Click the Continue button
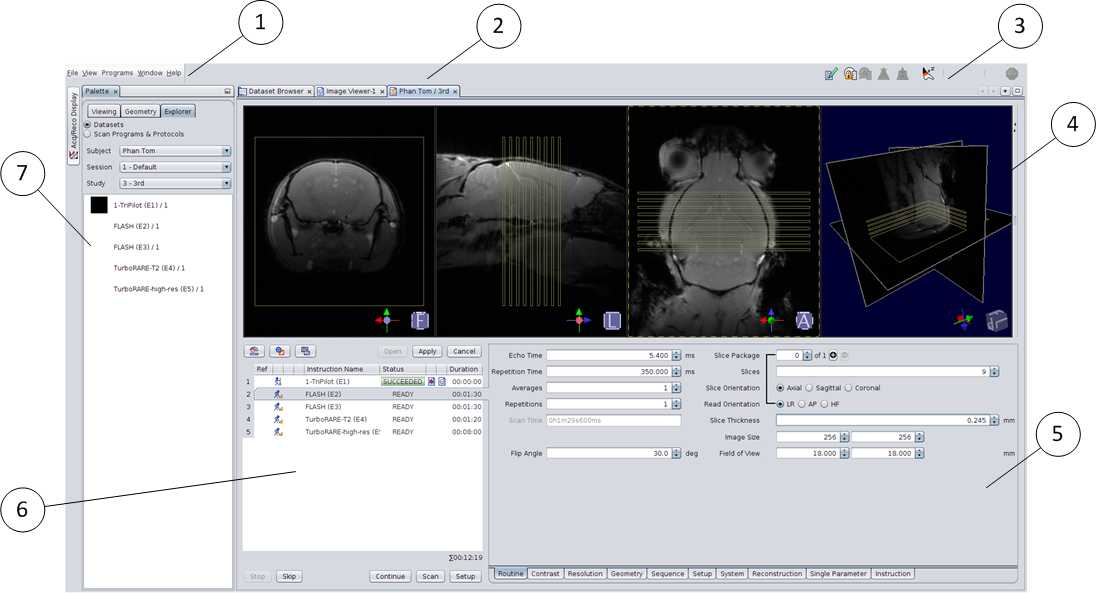The height and width of the screenshot is (593, 1096). 390,576
